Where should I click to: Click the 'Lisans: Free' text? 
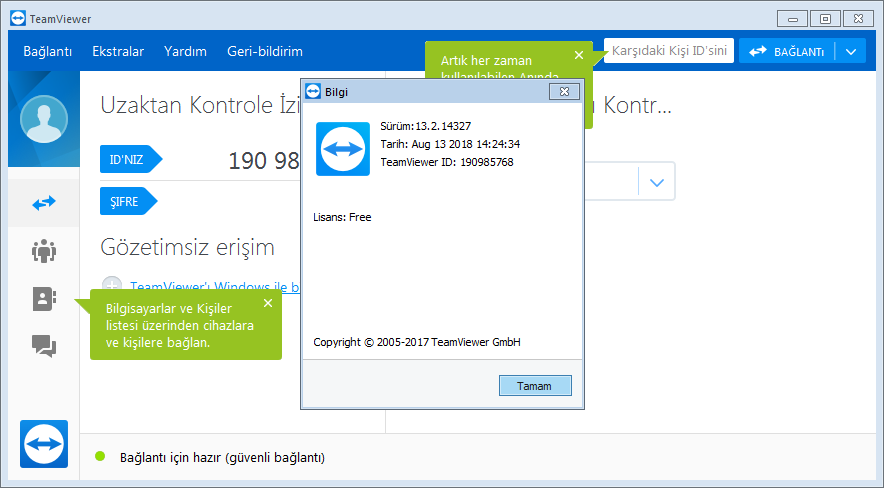point(342,218)
